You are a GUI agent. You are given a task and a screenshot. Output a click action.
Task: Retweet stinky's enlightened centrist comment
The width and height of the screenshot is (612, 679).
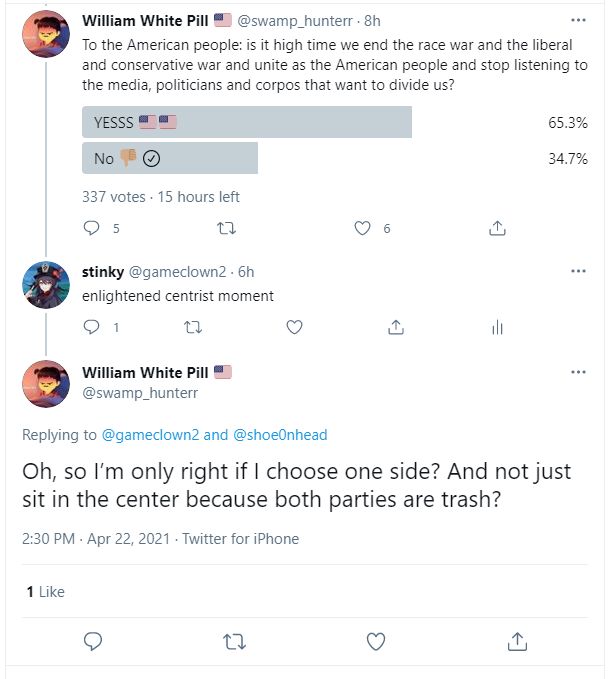point(192,327)
